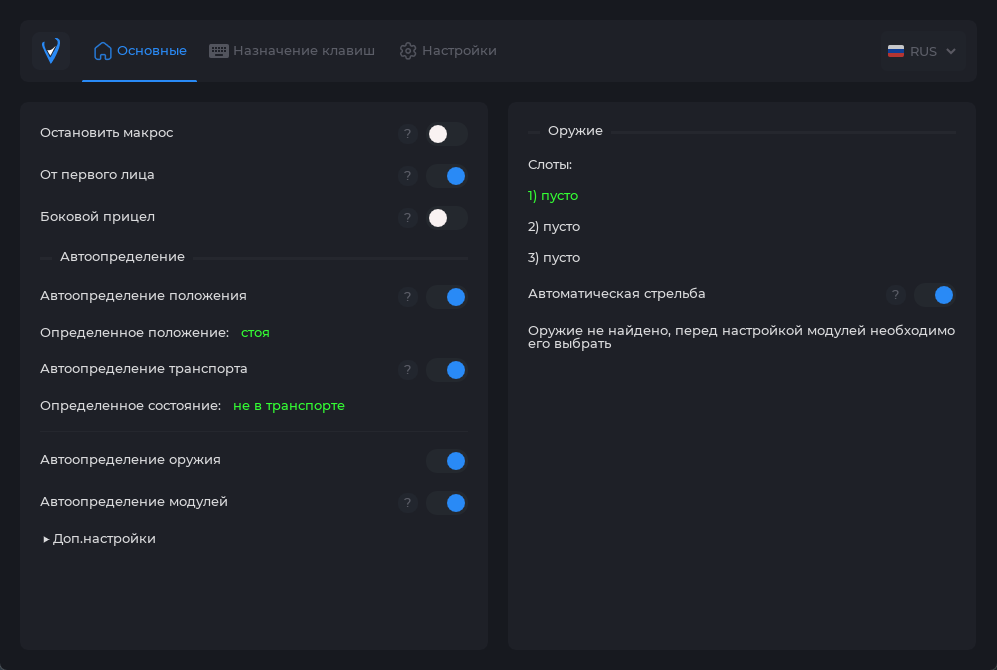
Task: Click the Определенное положение: label
Action: 134,333
